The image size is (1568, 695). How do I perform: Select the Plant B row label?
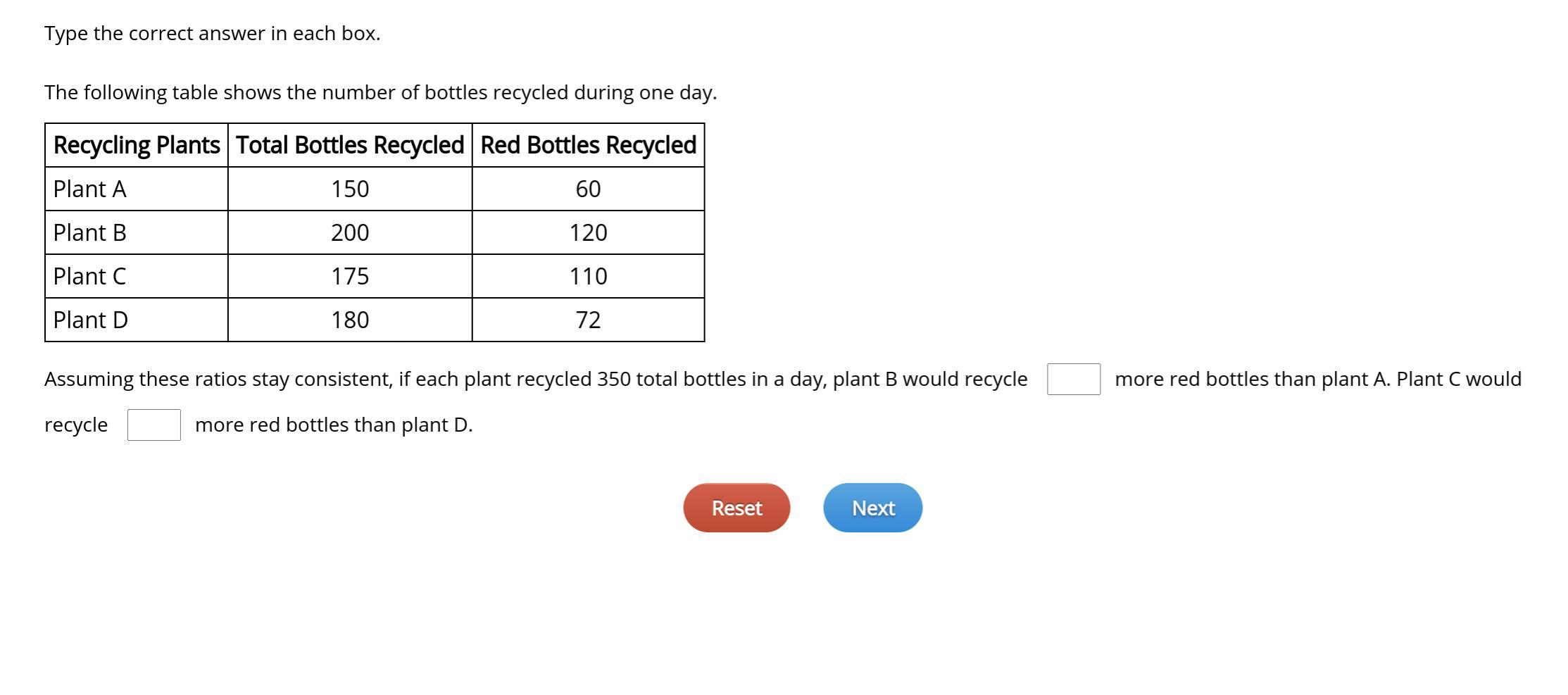coord(89,232)
